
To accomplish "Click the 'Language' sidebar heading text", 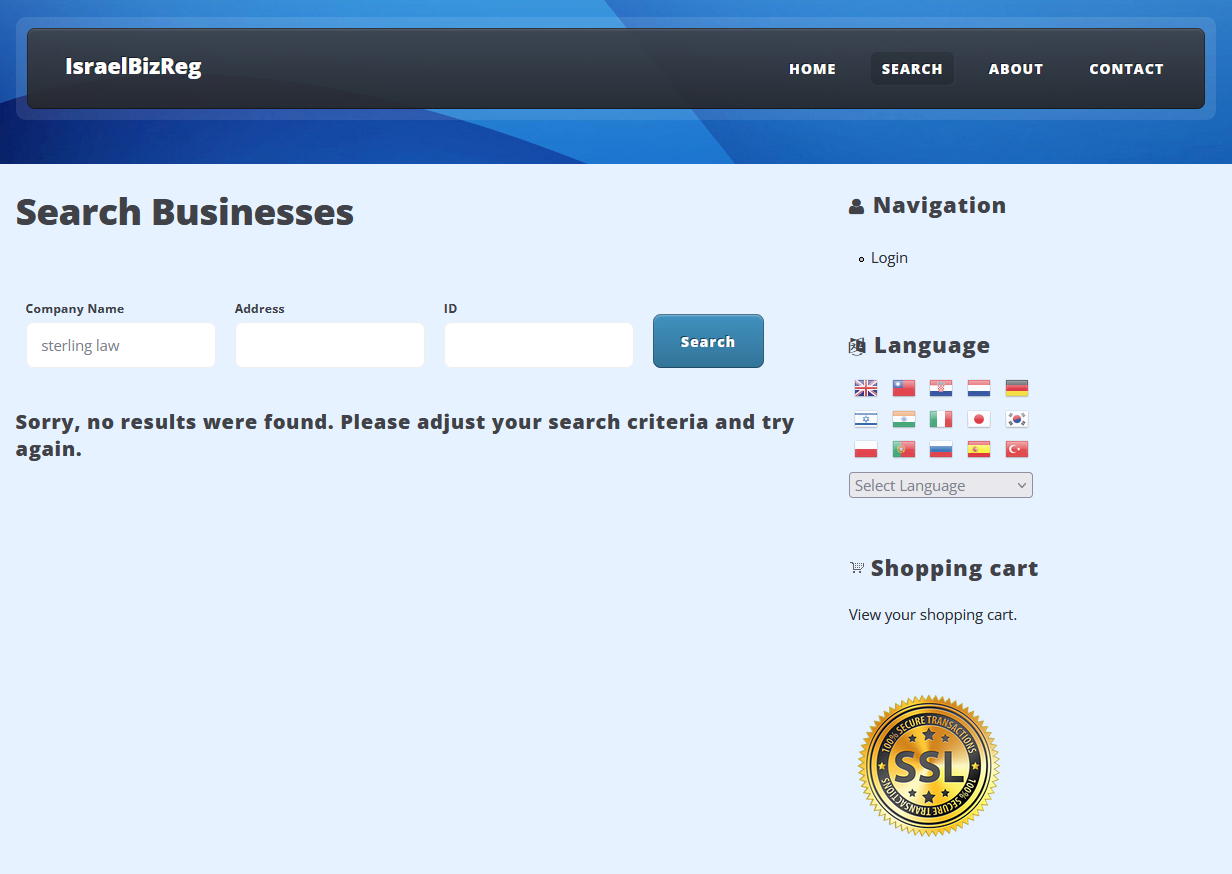I will 932,345.
